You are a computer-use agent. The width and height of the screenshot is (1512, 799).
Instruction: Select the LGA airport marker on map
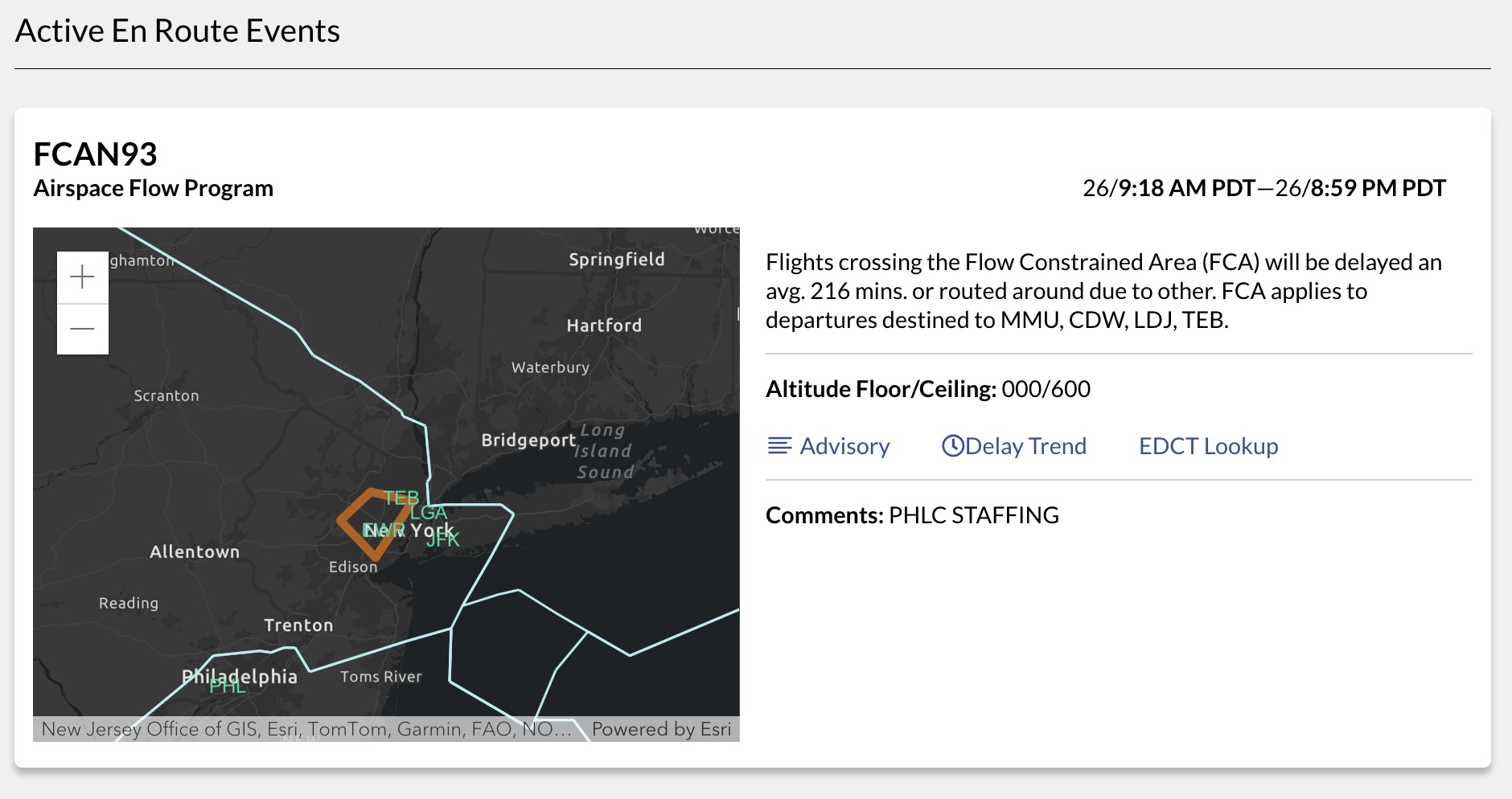pos(429,513)
